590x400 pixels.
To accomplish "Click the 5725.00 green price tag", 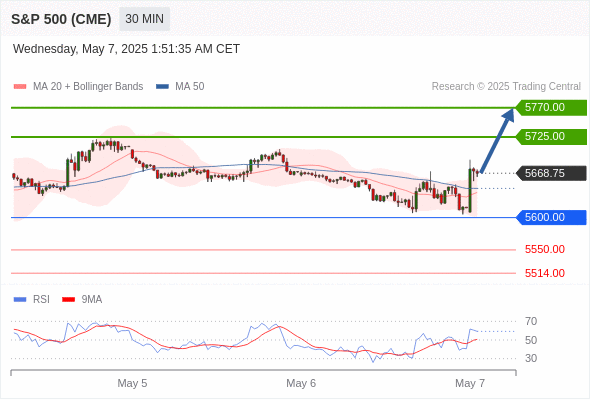I will coord(551,137).
